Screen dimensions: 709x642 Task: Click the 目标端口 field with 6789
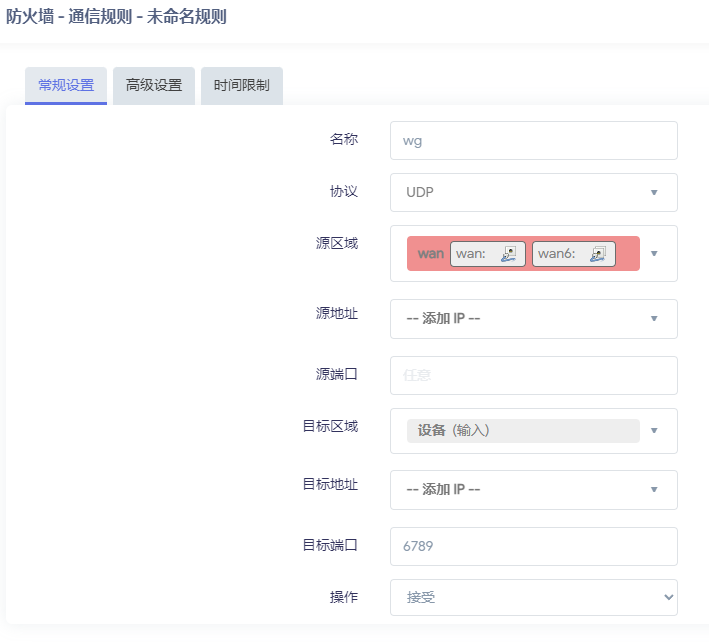(534, 546)
